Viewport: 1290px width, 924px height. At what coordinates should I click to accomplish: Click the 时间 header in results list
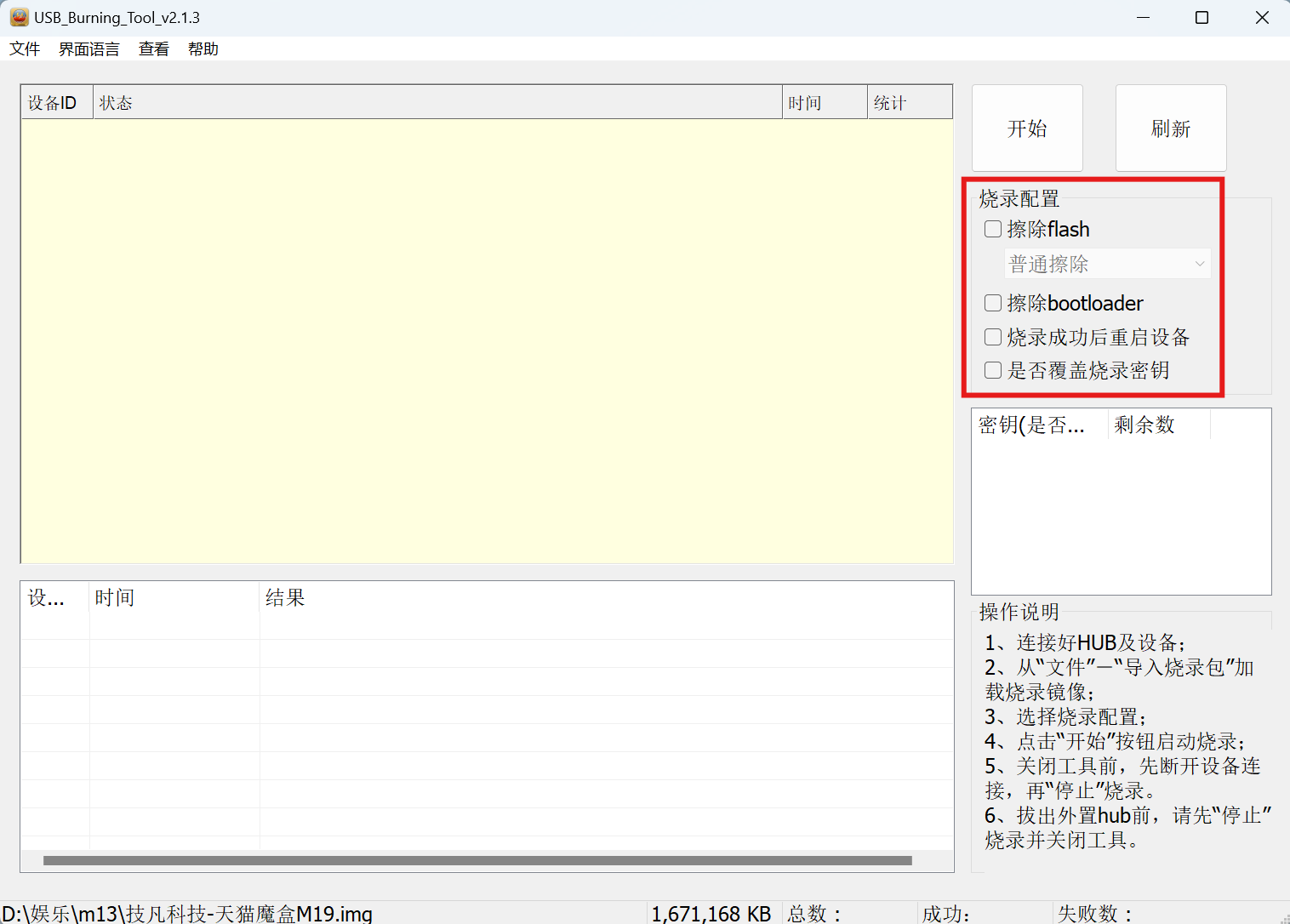[174, 598]
